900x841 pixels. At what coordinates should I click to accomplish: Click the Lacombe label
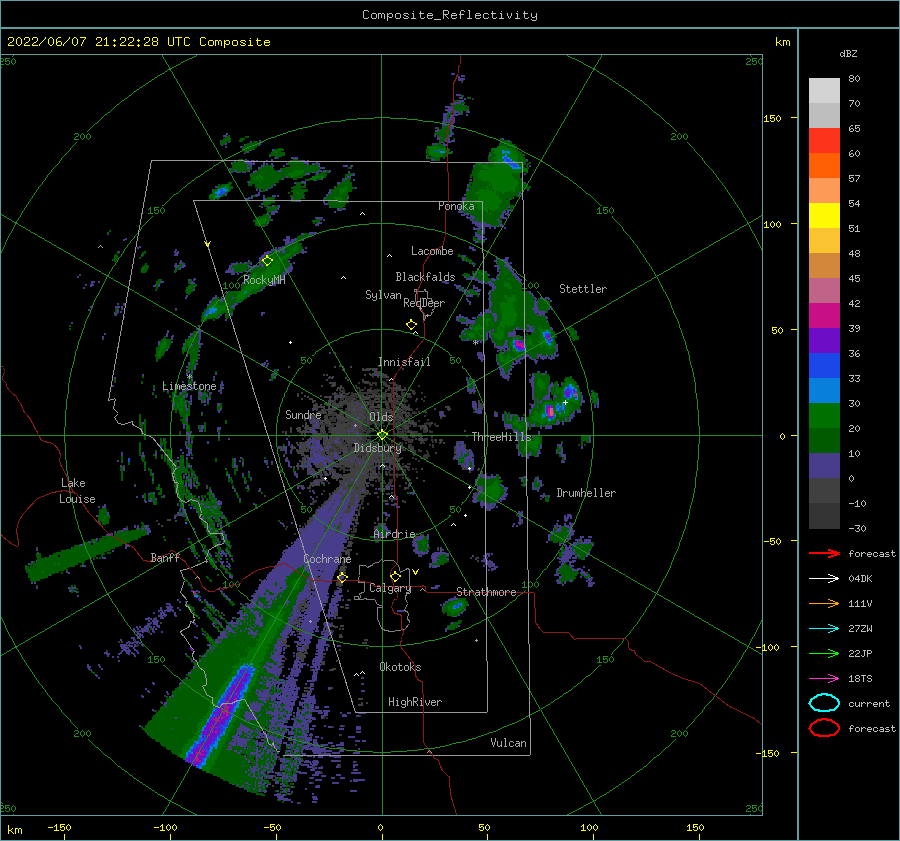tap(432, 251)
